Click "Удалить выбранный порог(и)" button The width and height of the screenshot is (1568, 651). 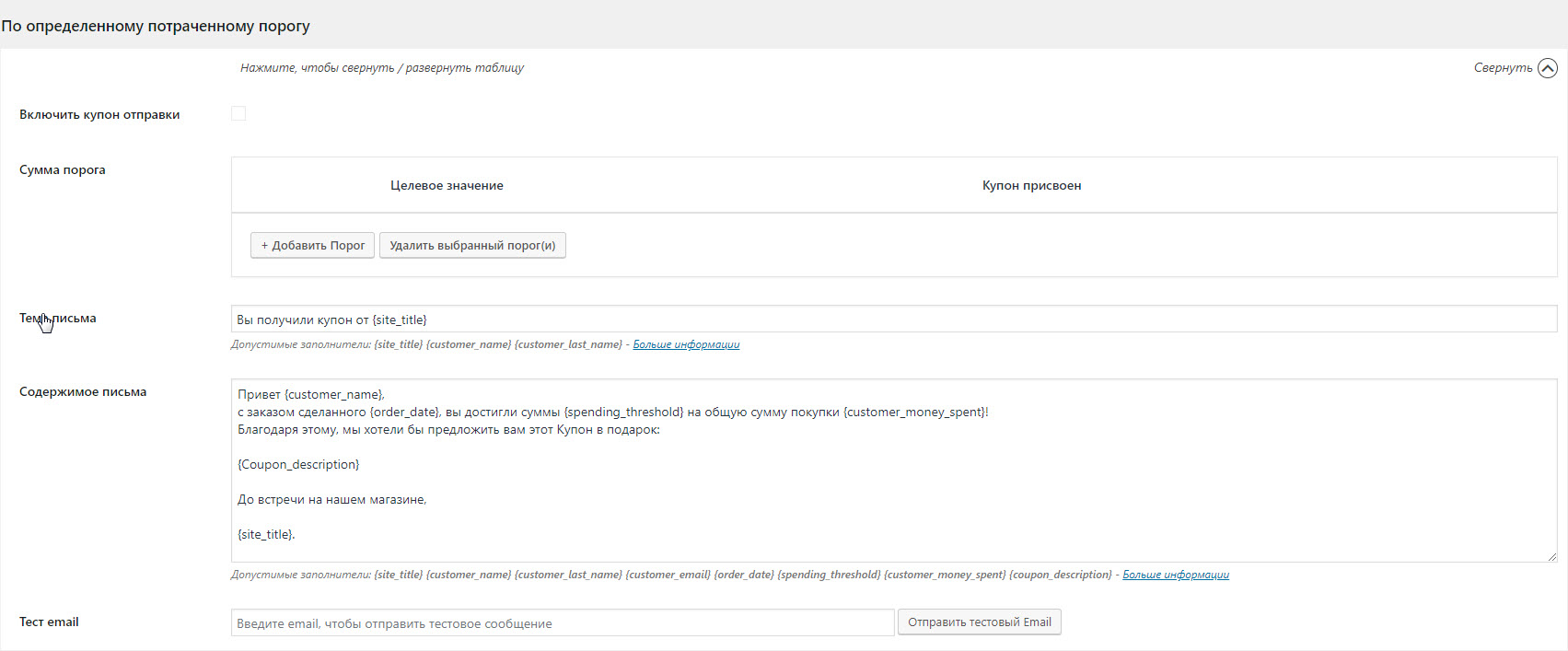472,246
